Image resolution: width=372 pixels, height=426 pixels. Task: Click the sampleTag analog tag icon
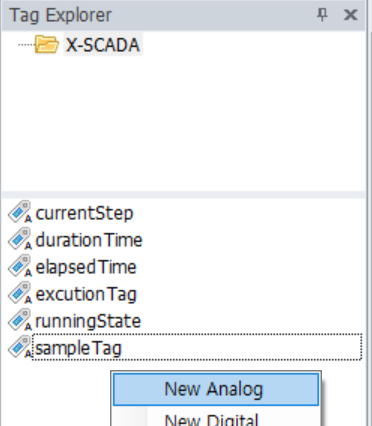(x=20, y=347)
